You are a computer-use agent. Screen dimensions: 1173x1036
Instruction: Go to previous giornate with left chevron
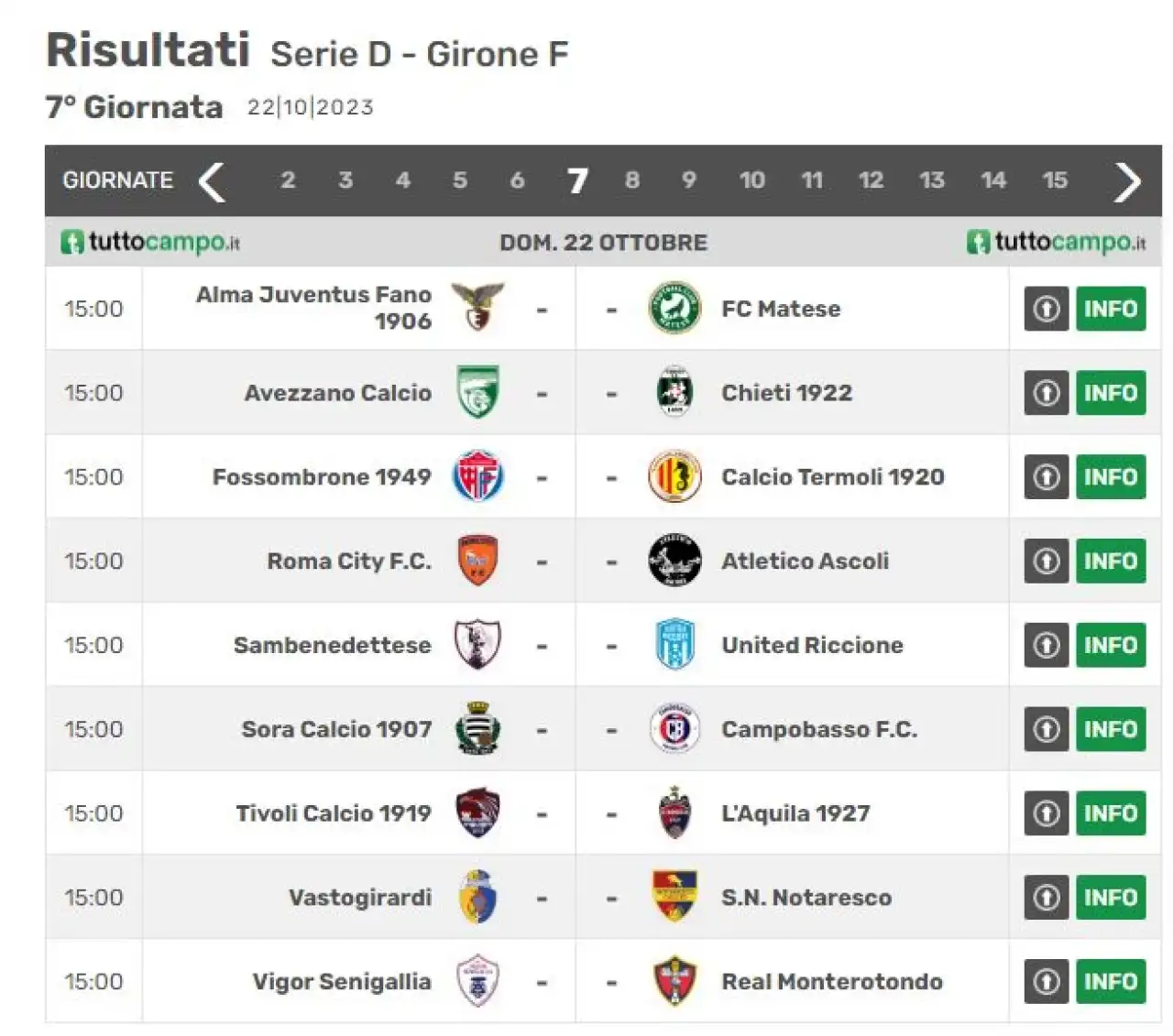tap(212, 180)
